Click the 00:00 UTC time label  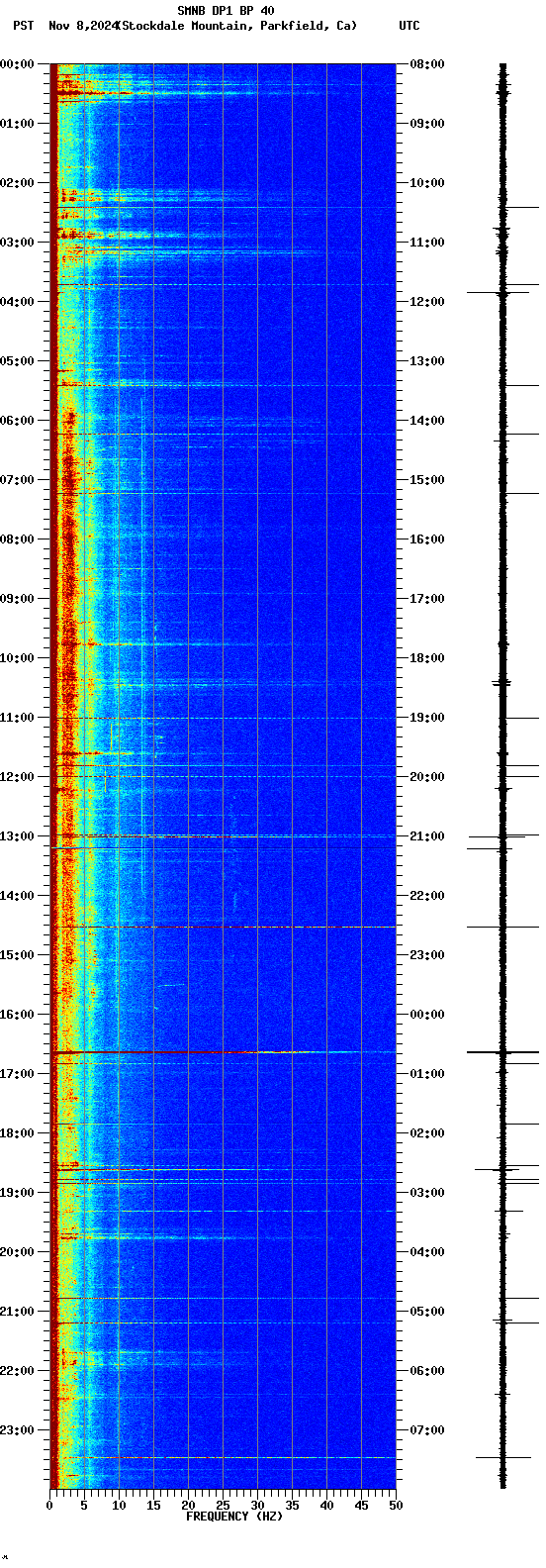coord(427,1015)
